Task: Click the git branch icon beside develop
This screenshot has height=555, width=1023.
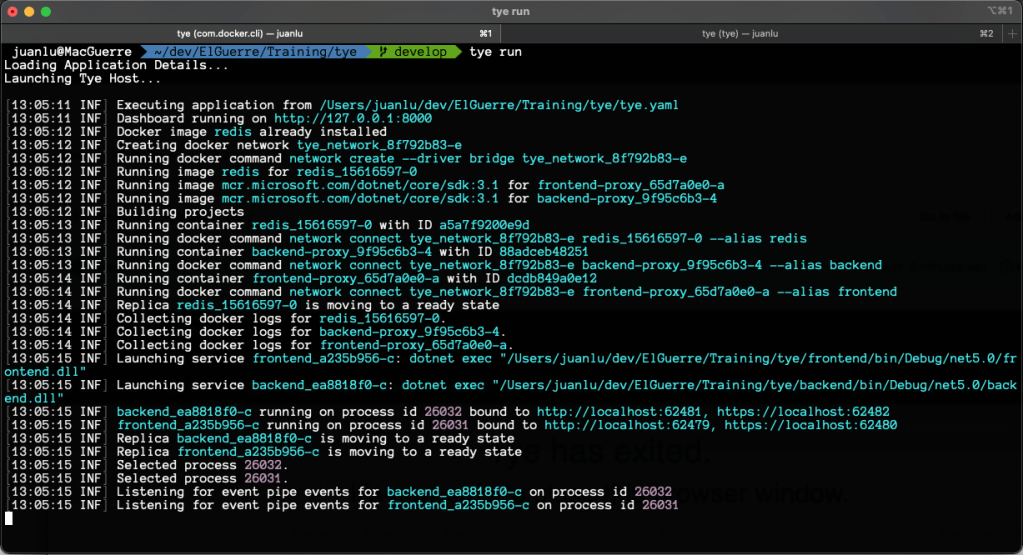Action: 382,51
